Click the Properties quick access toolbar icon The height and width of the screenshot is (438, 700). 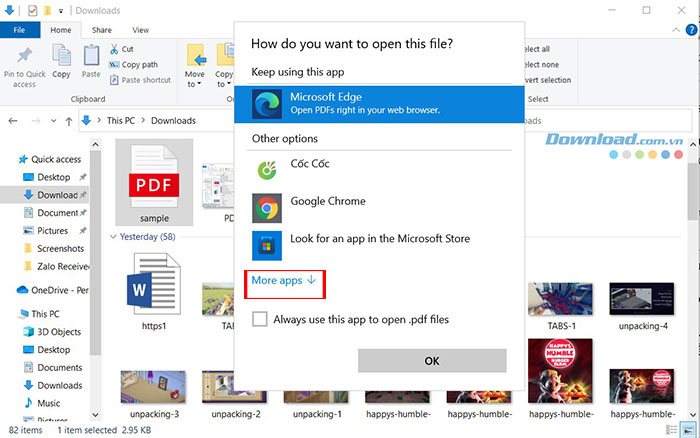click(32, 10)
